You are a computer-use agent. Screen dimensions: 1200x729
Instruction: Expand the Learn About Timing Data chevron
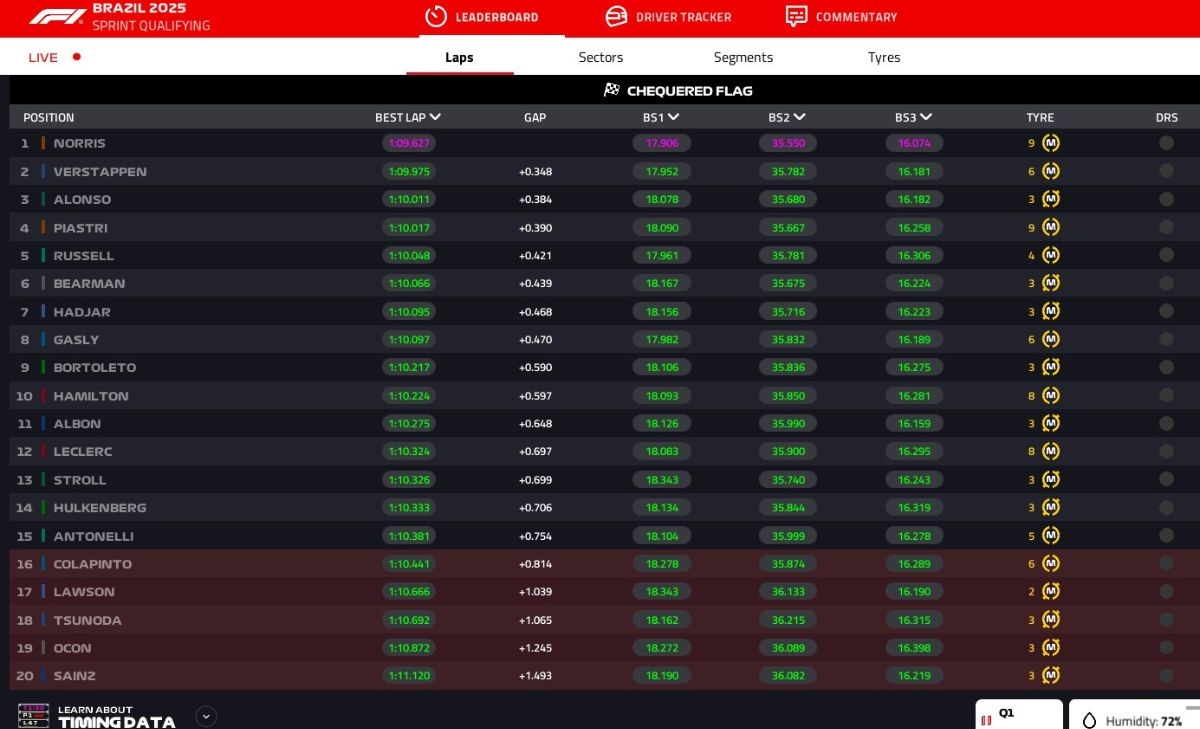point(204,717)
